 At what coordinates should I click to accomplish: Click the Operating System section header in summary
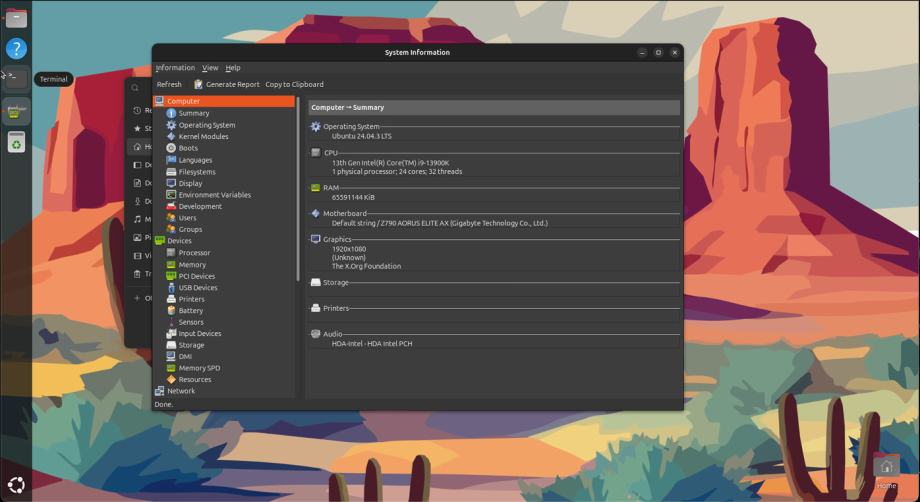(351, 126)
